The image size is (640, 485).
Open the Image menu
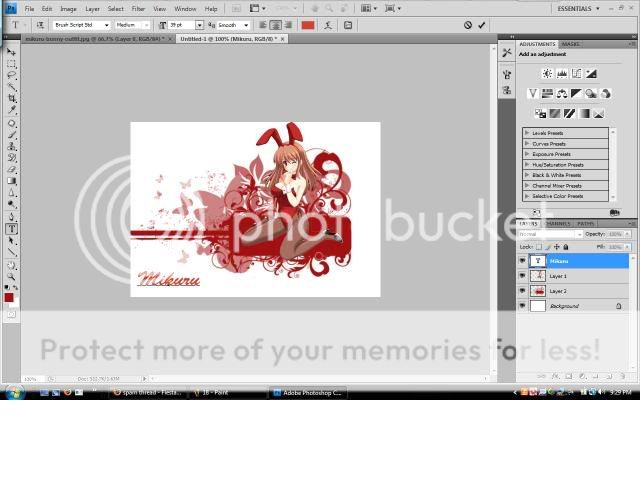[68, 9]
